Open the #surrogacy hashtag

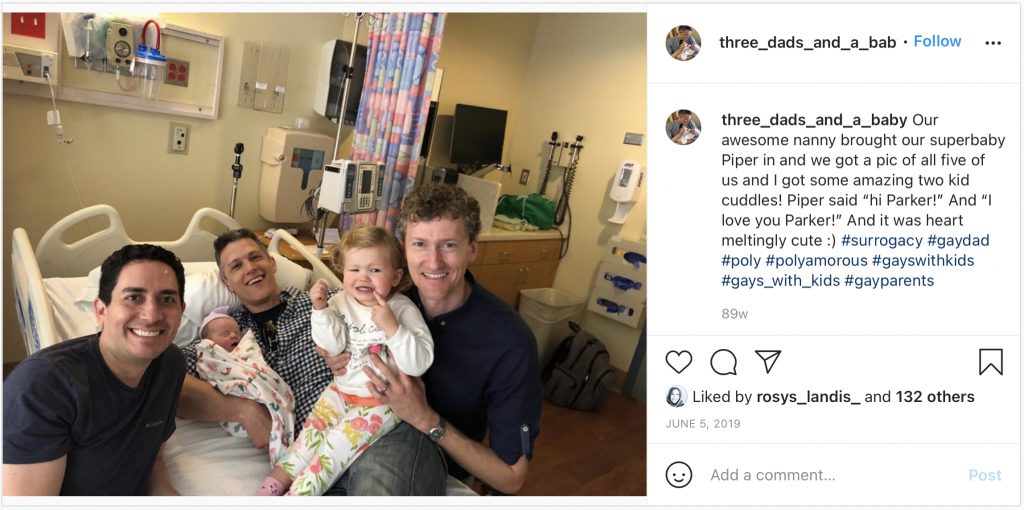(882, 240)
